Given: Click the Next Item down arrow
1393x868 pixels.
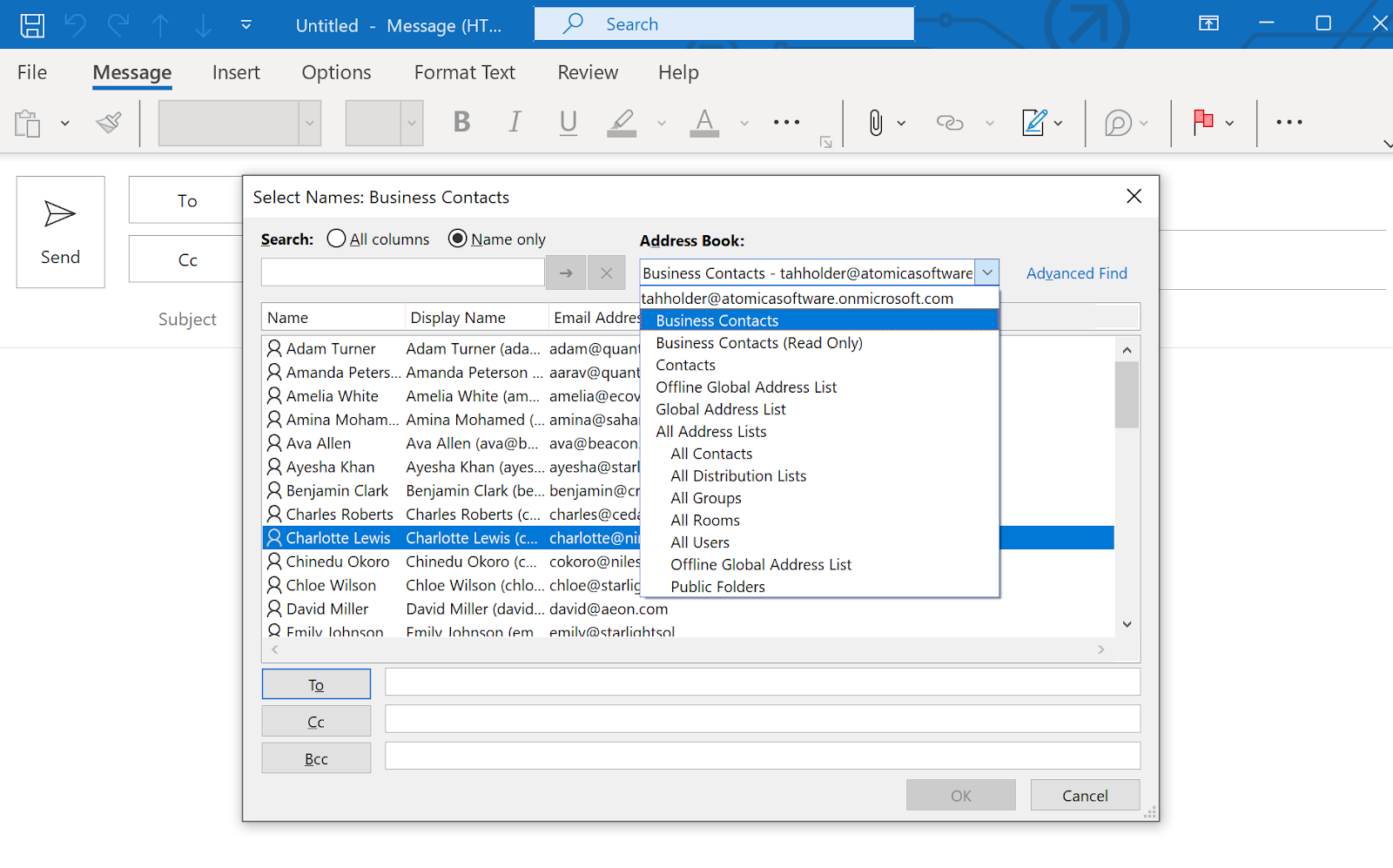Looking at the screenshot, I should pyautogui.click(x=203, y=25).
